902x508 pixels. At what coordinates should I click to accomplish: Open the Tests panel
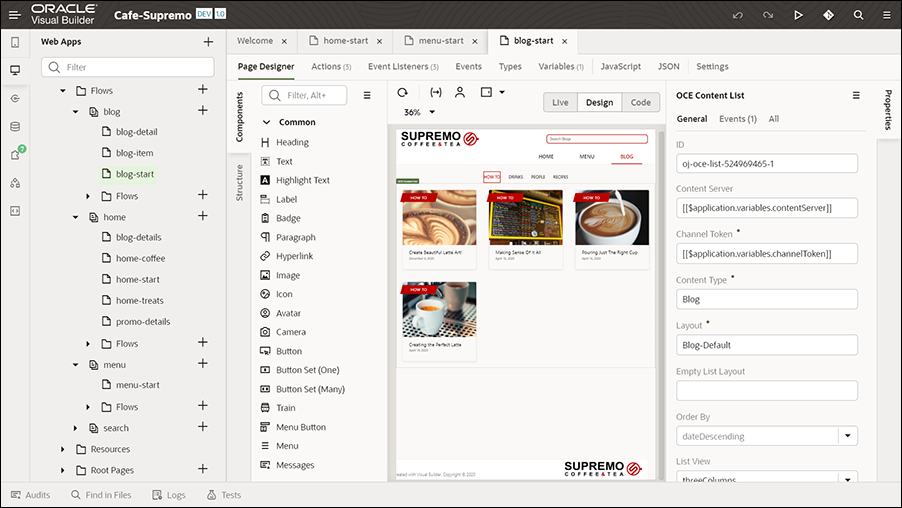(x=224, y=495)
